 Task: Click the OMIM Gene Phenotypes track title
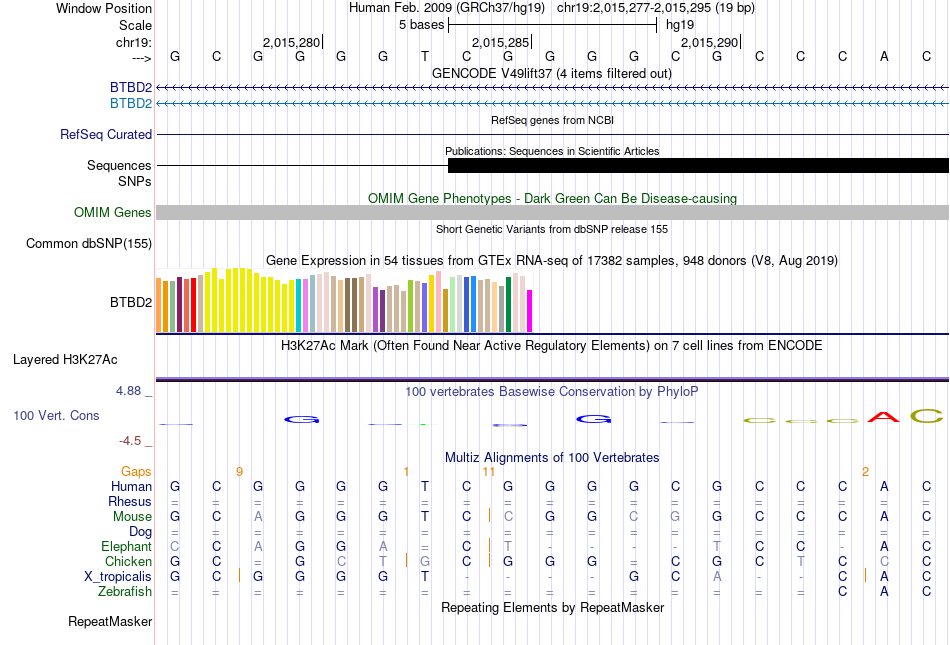tap(553, 199)
